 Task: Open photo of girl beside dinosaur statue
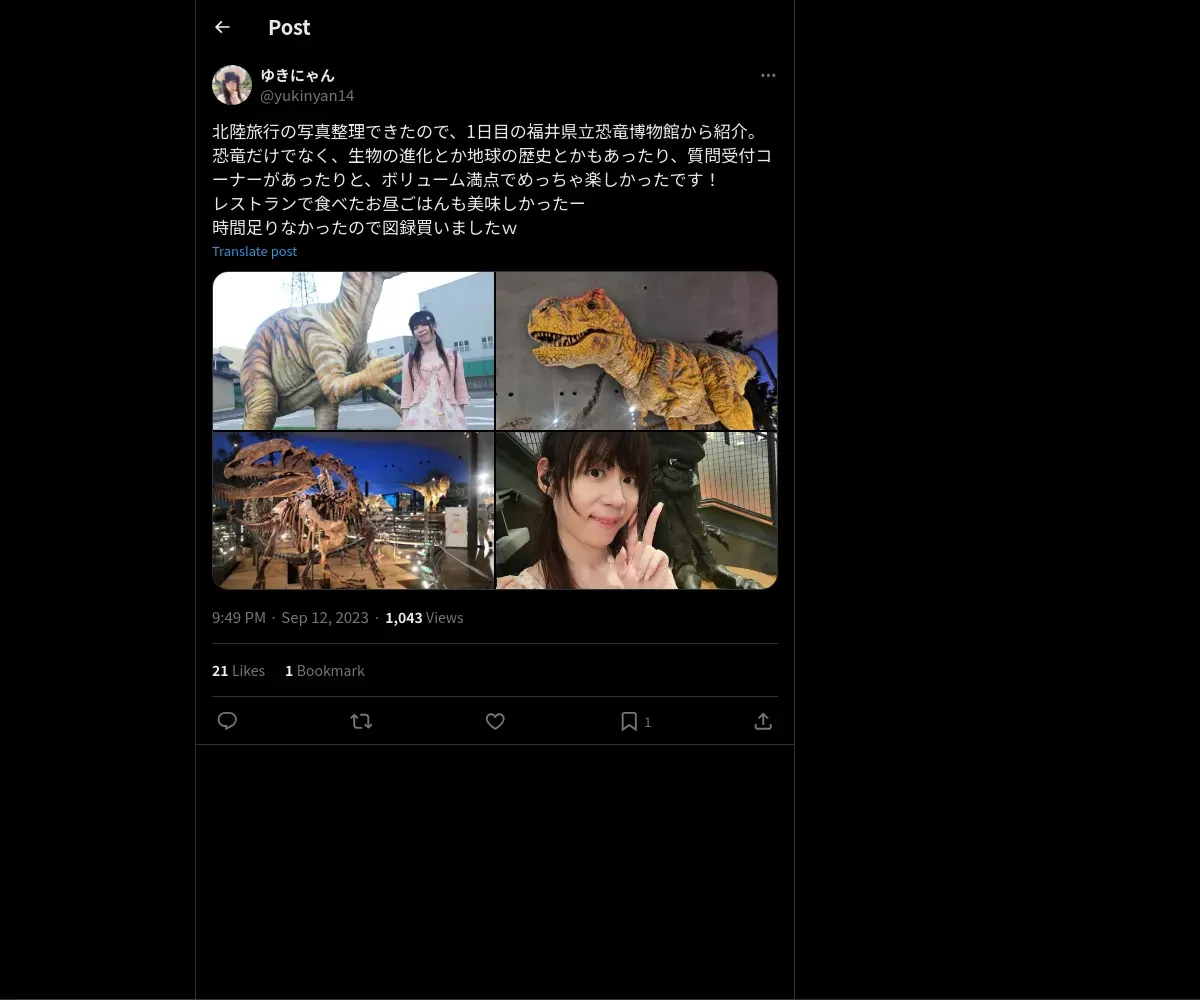pyautogui.click(x=353, y=350)
